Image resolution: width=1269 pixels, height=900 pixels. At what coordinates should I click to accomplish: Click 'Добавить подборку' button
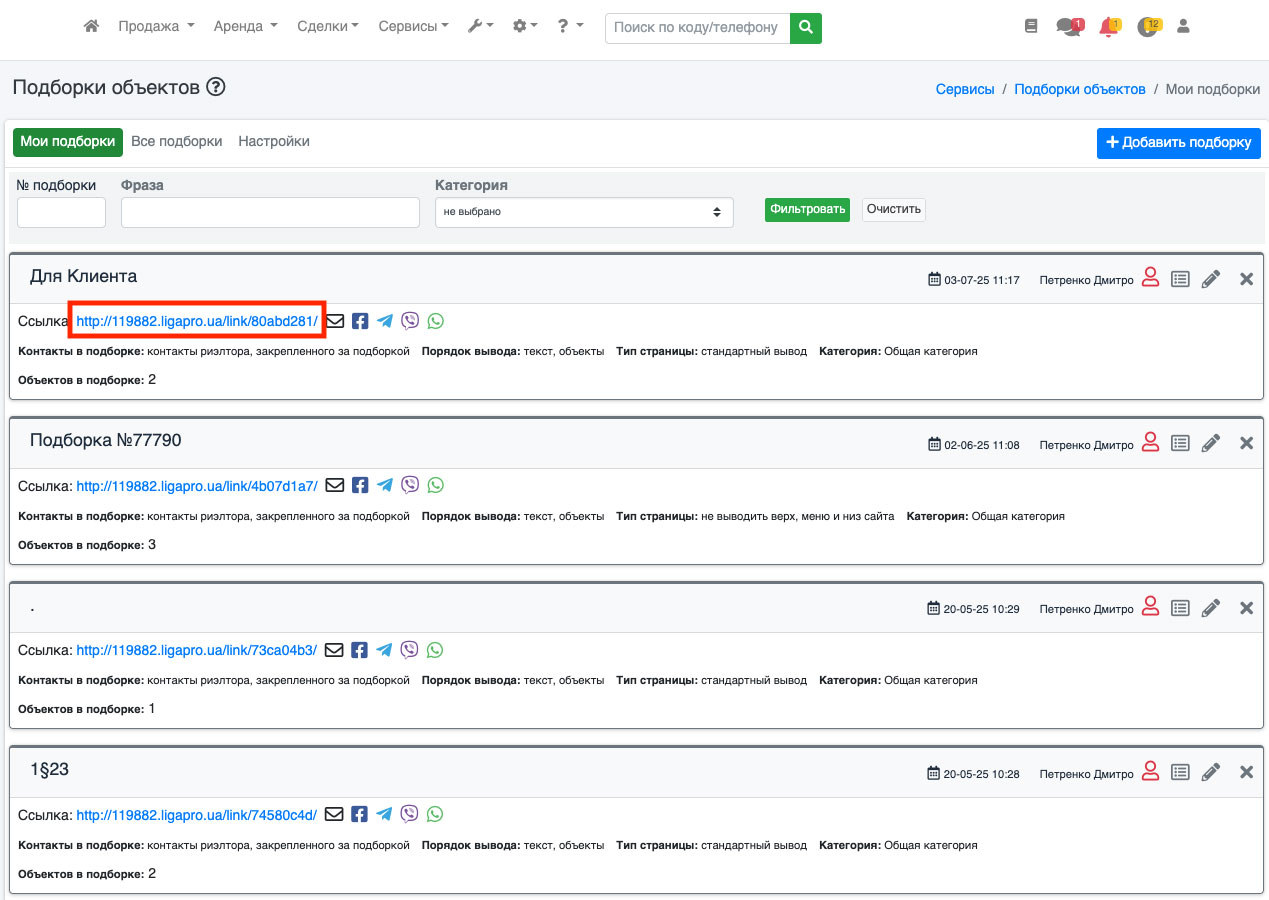point(1178,143)
